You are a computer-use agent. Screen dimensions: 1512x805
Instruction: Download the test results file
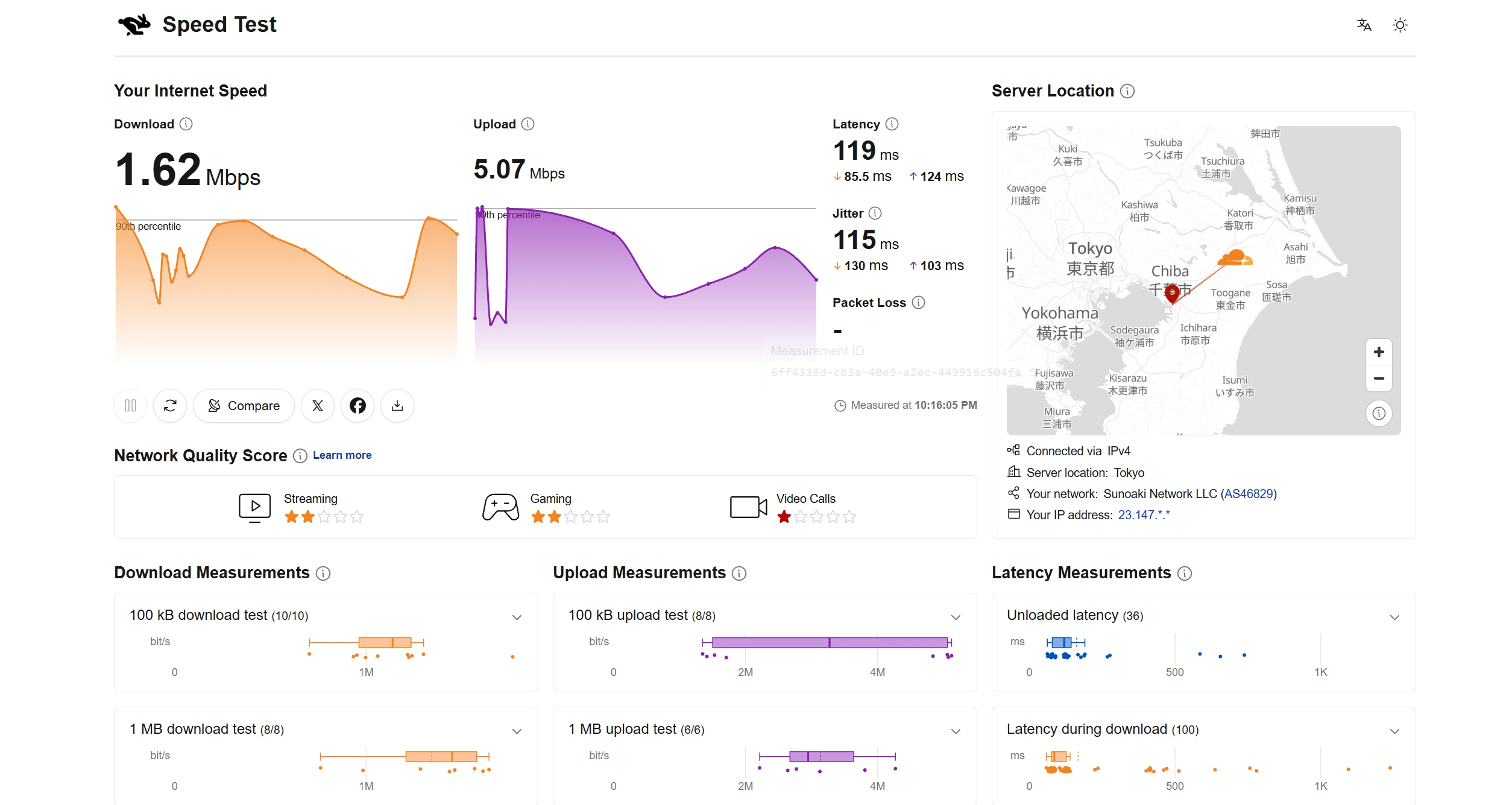click(397, 406)
